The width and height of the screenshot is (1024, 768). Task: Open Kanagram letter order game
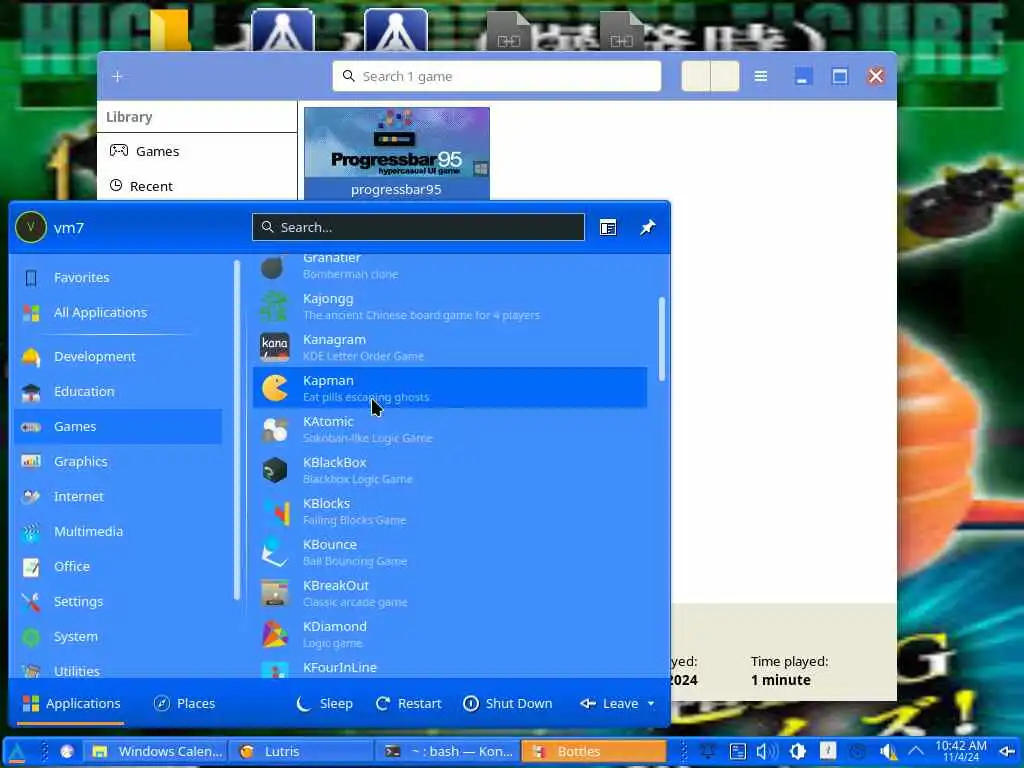[450, 347]
